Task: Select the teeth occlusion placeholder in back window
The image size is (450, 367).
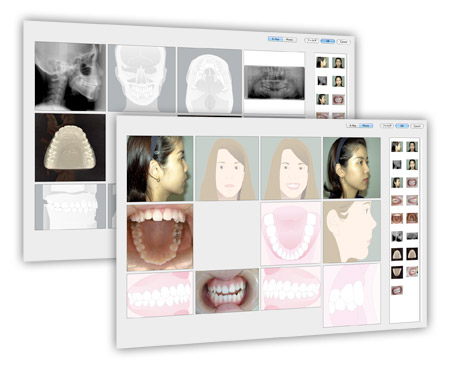Action: (x=70, y=207)
